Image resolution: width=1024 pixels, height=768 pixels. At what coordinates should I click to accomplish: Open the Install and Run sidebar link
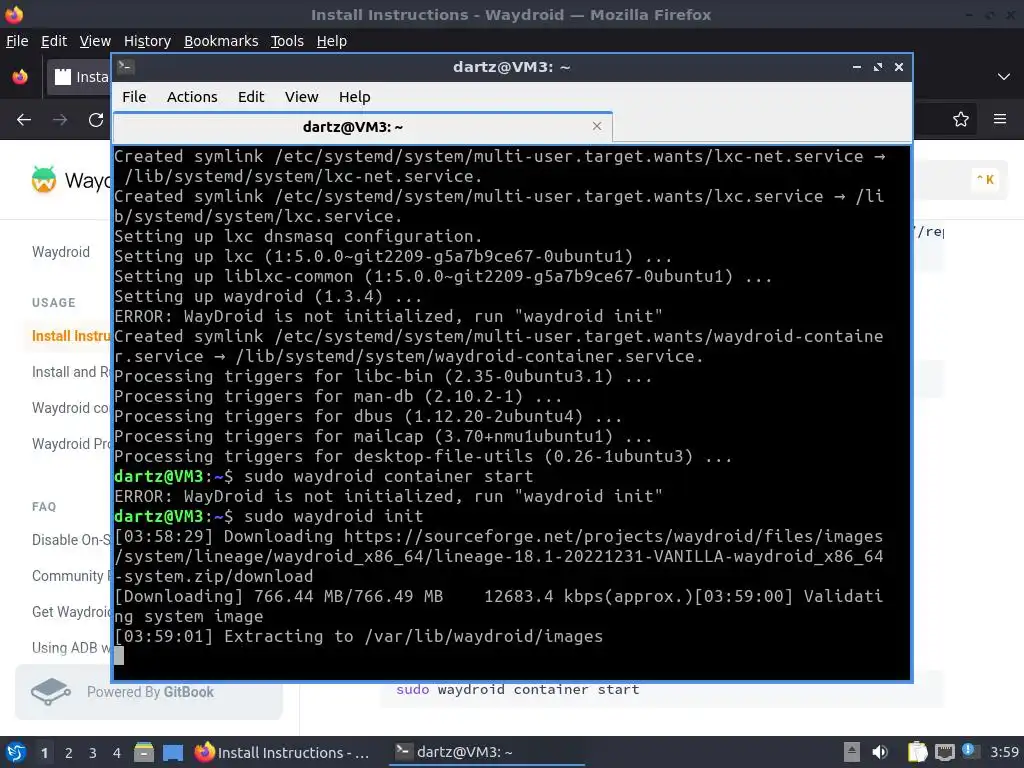(71, 372)
